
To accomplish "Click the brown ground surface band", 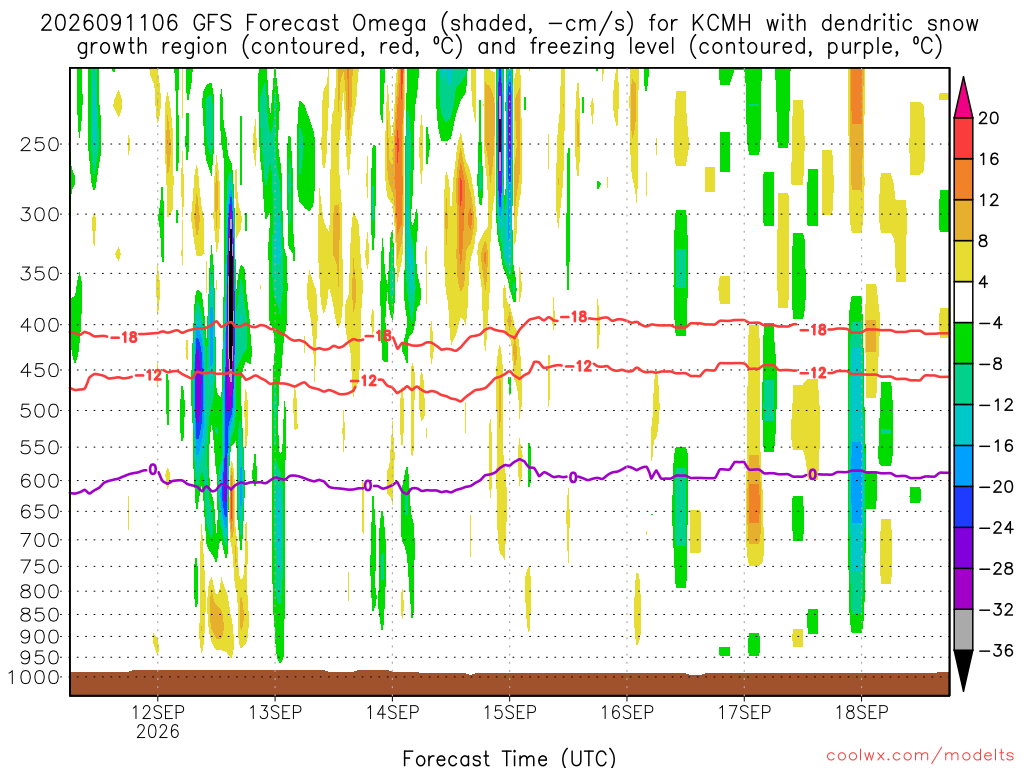I will point(509,683).
